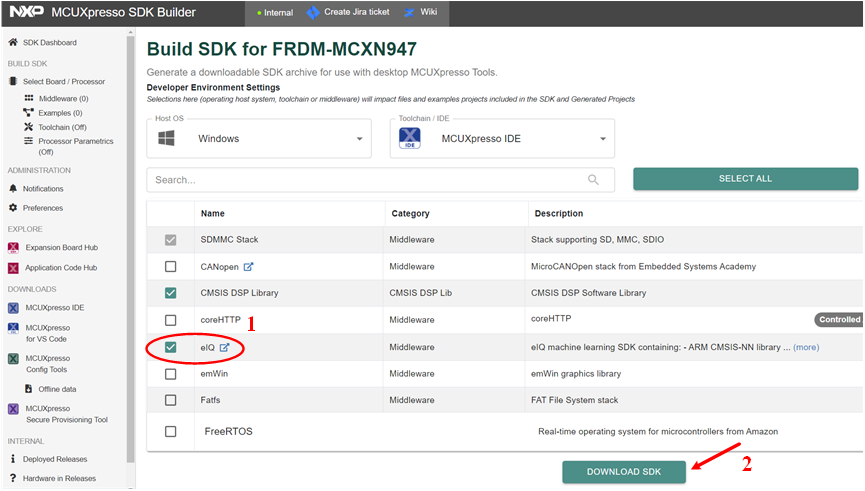Open Expansion Board Hub link

(61, 248)
